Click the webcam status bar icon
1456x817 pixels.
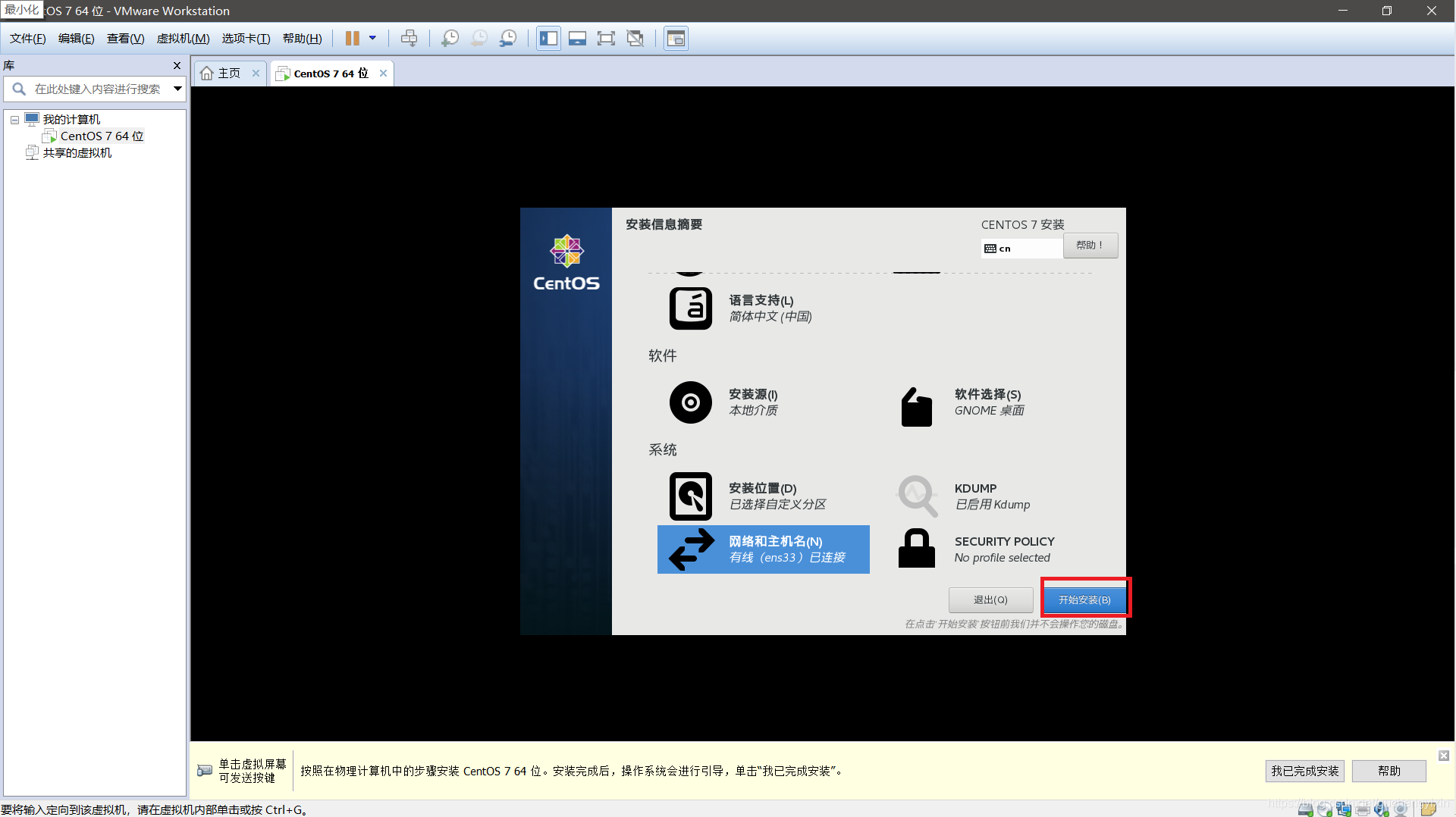pyautogui.click(x=1401, y=809)
